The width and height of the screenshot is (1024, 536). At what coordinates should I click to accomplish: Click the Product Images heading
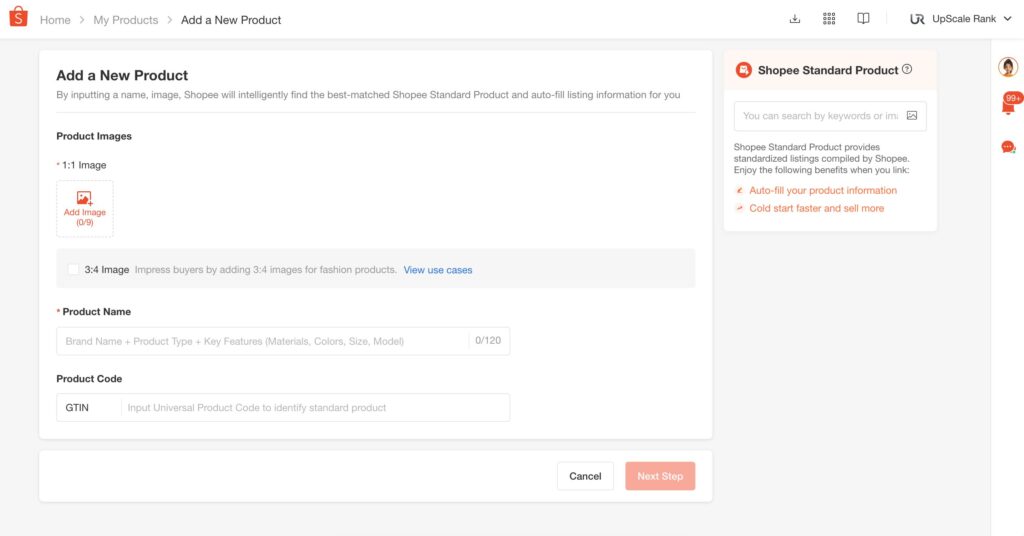point(94,136)
